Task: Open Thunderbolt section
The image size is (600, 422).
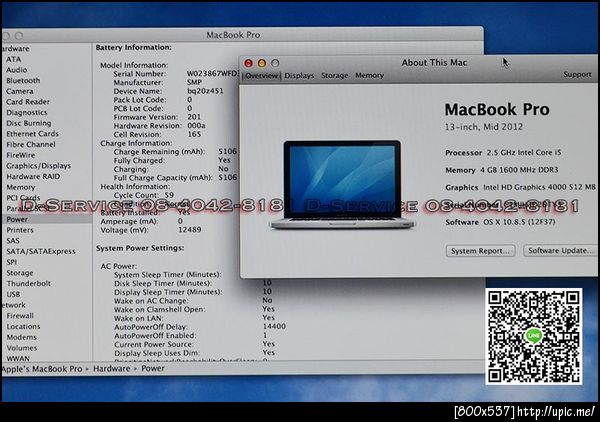Action: [x=29, y=284]
